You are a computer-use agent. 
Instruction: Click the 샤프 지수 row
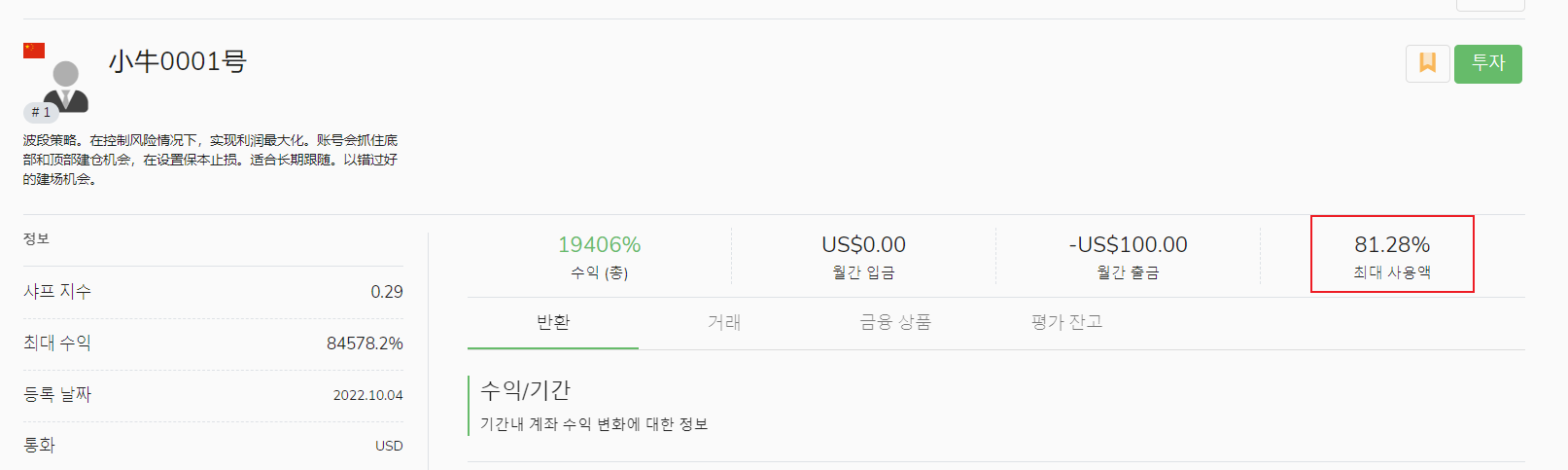click(213, 292)
